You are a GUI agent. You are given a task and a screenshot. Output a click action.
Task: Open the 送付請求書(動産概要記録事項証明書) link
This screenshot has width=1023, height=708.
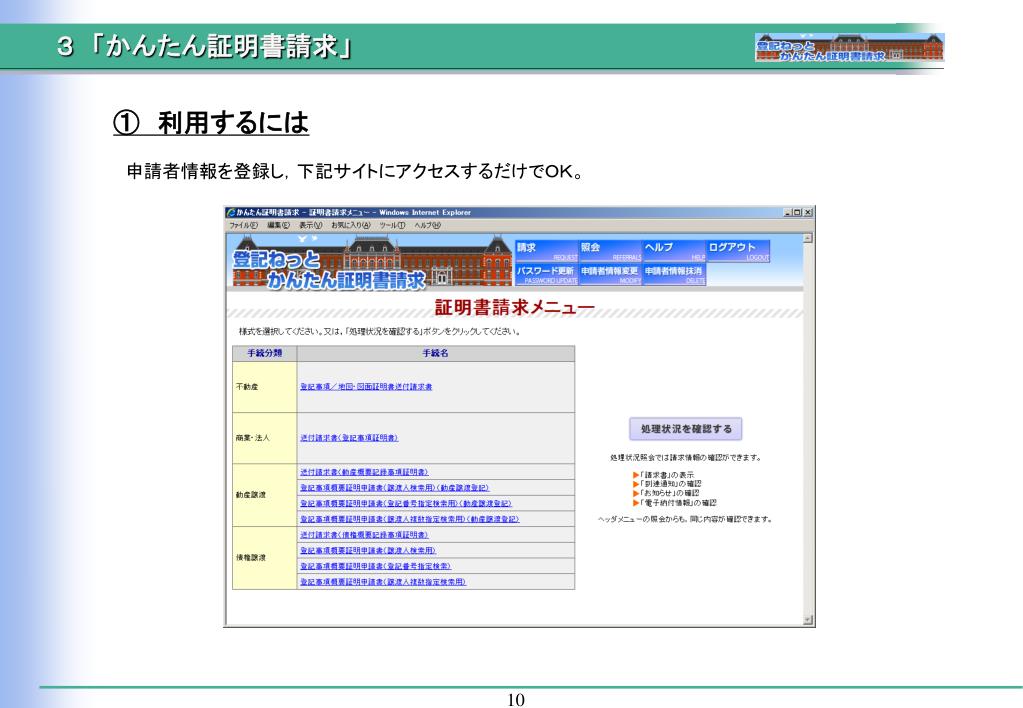tap(364, 472)
